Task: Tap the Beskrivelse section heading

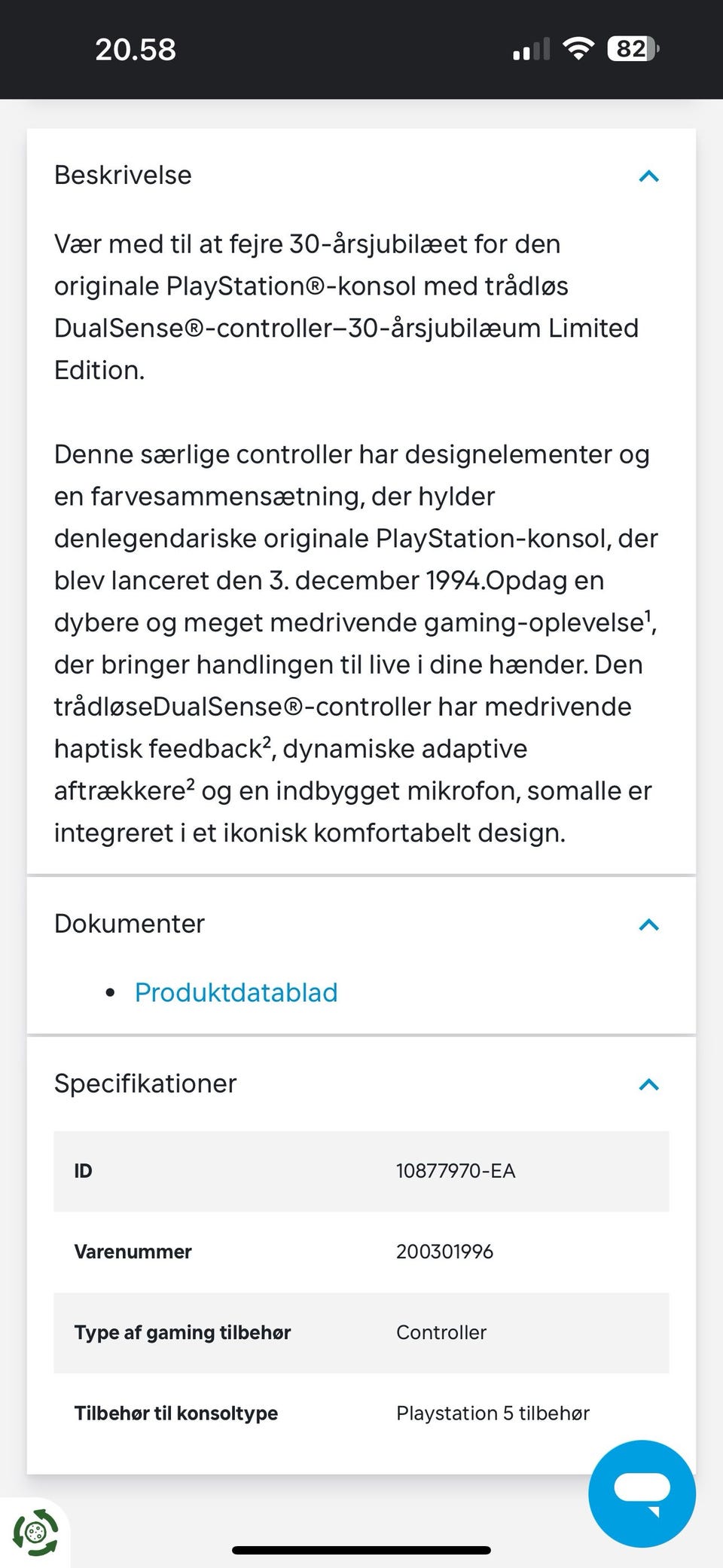Action: pos(123,175)
